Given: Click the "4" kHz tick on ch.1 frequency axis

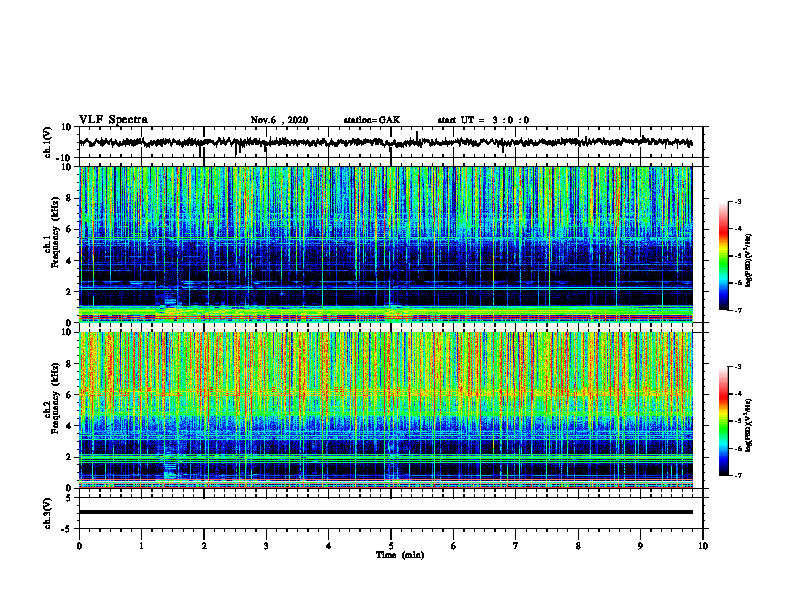Looking at the screenshot, I should pos(70,261).
